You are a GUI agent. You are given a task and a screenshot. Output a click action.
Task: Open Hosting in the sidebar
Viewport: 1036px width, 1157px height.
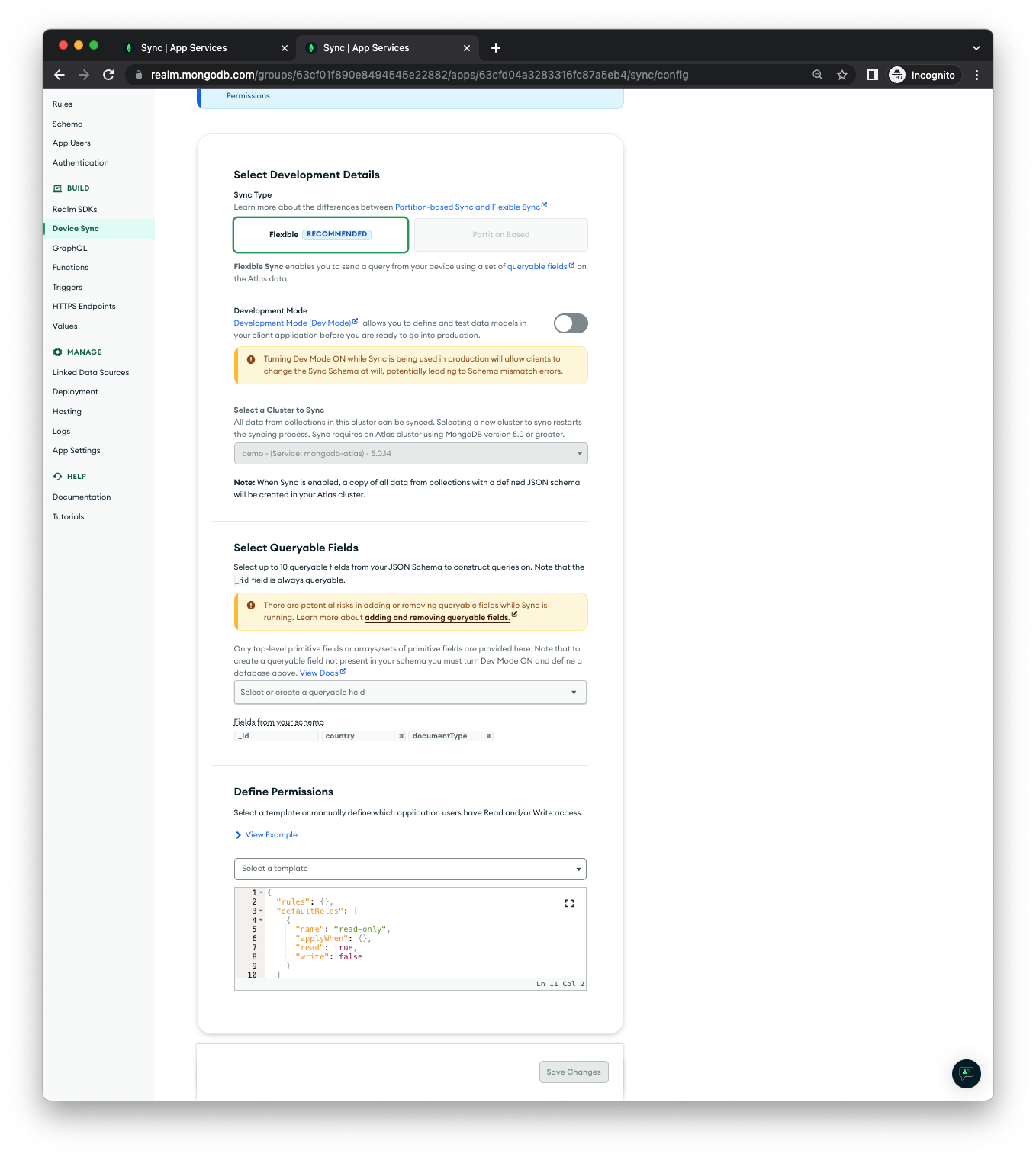click(67, 412)
